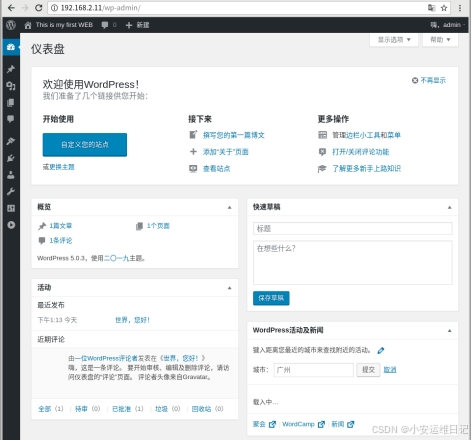Click the 城市 city input field

[x=313, y=370]
